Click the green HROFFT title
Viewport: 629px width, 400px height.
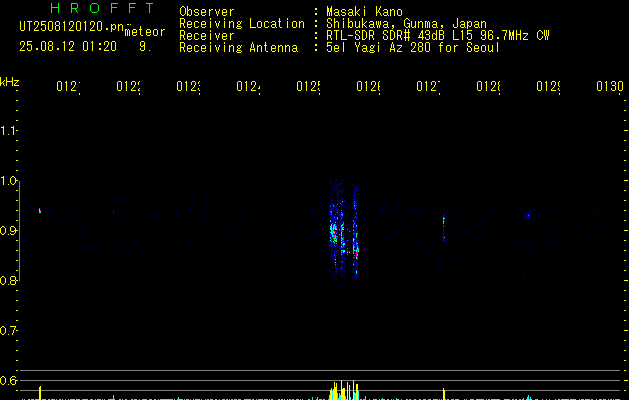click(x=102, y=8)
